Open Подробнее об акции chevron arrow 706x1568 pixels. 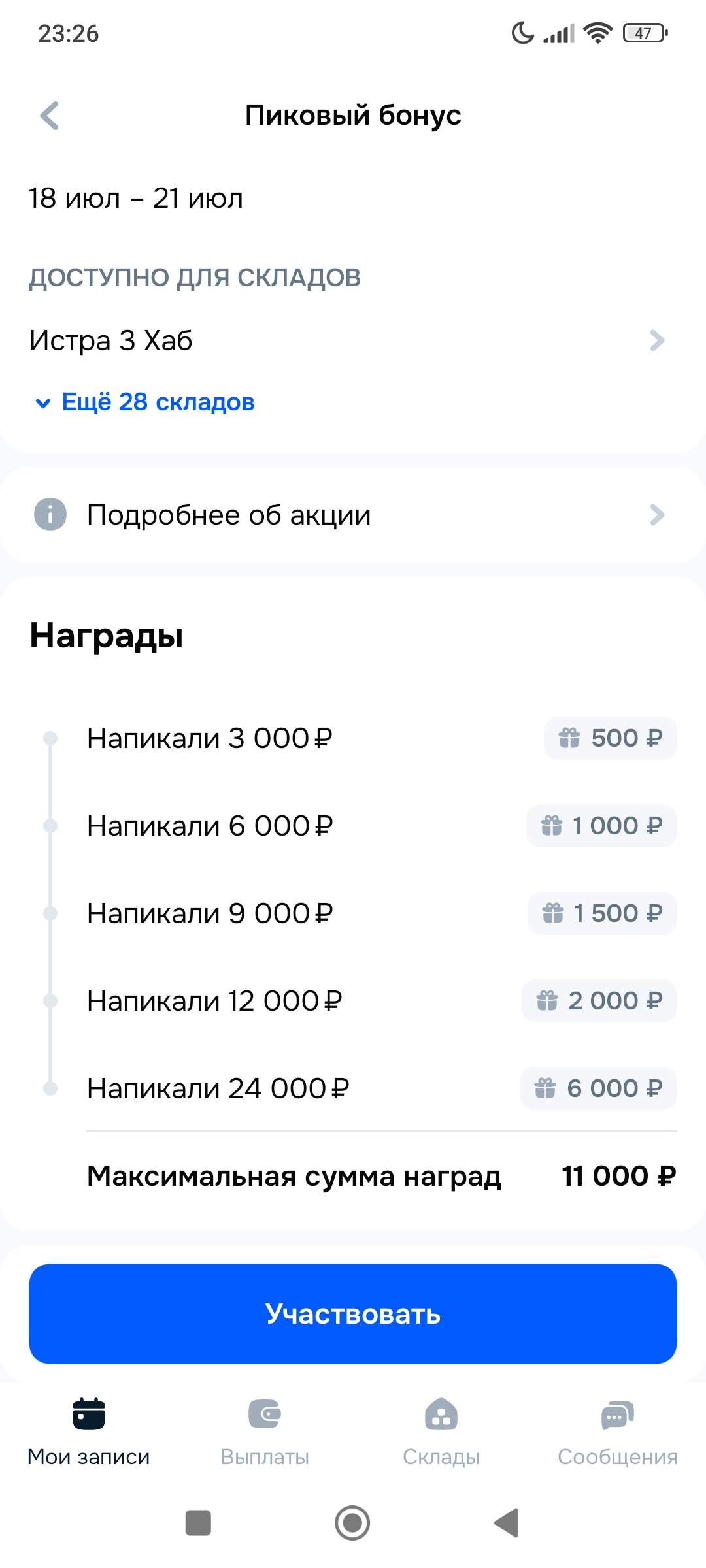click(x=657, y=515)
